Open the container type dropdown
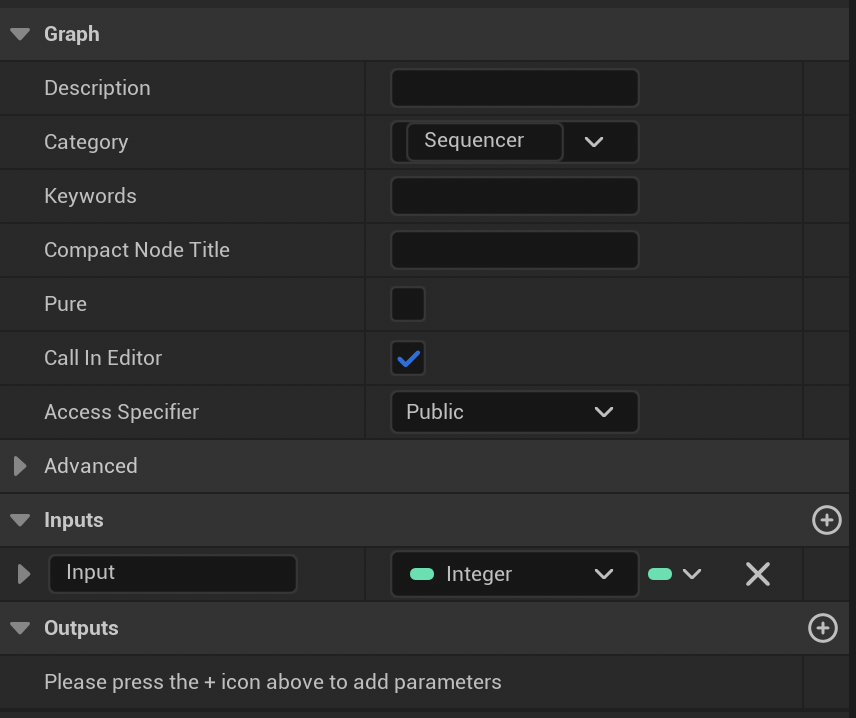856x718 pixels. [692, 574]
